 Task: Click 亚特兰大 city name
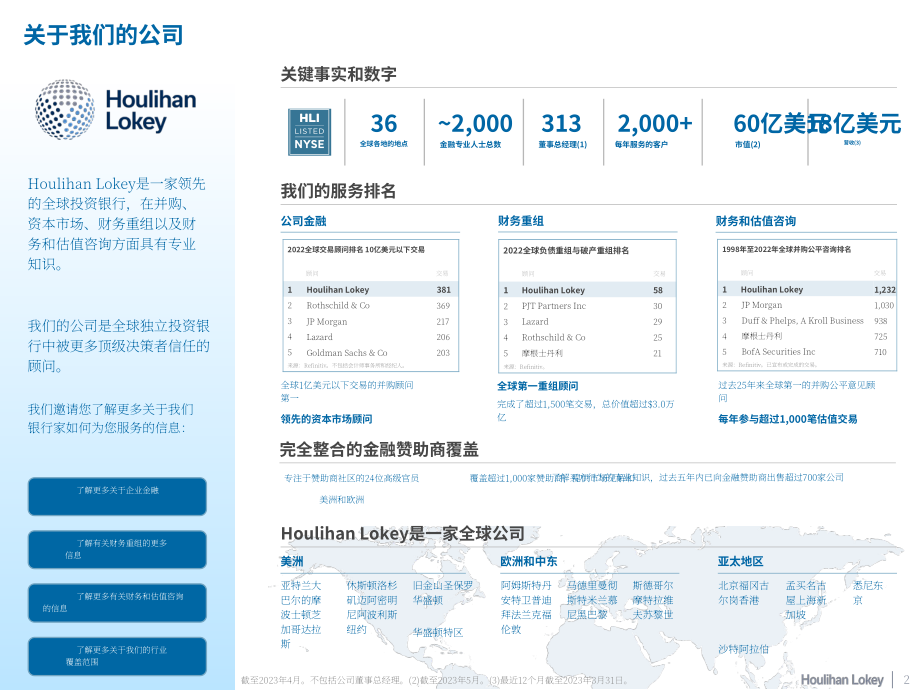pos(301,586)
